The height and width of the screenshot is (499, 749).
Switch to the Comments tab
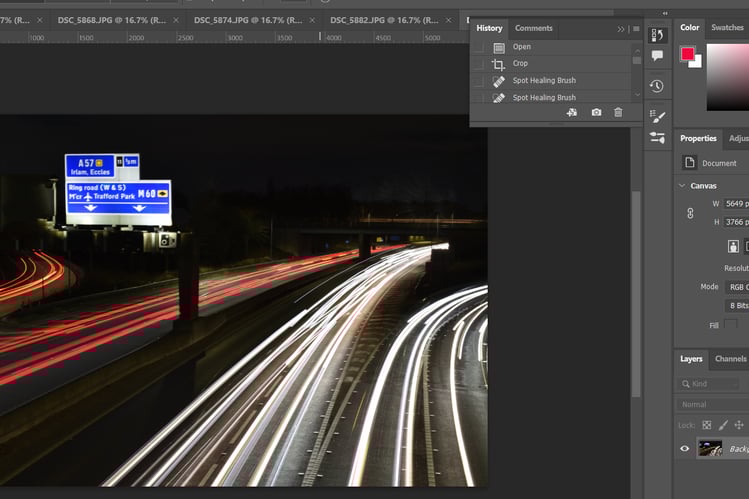point(534,28)
